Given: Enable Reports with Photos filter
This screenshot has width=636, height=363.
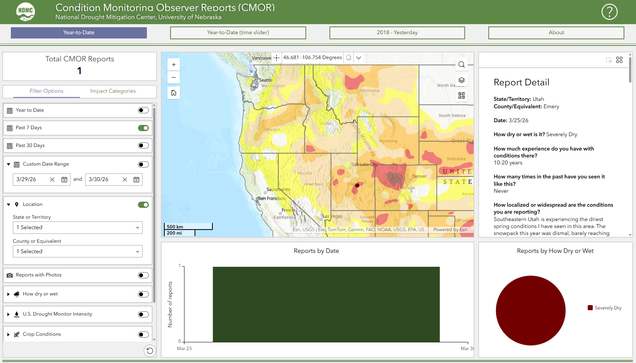Looking at the screenshot, I should pyautogui.click(x=143, y=275).
